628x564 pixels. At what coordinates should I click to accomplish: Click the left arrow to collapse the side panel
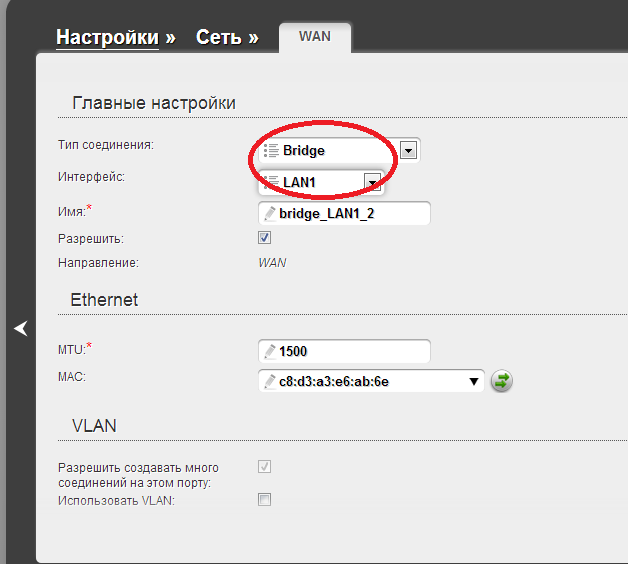tap(20, 328)
